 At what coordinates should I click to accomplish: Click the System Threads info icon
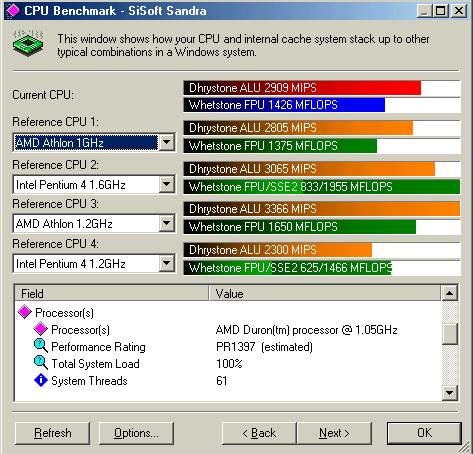pyautogui.click(x=41, y=380)
